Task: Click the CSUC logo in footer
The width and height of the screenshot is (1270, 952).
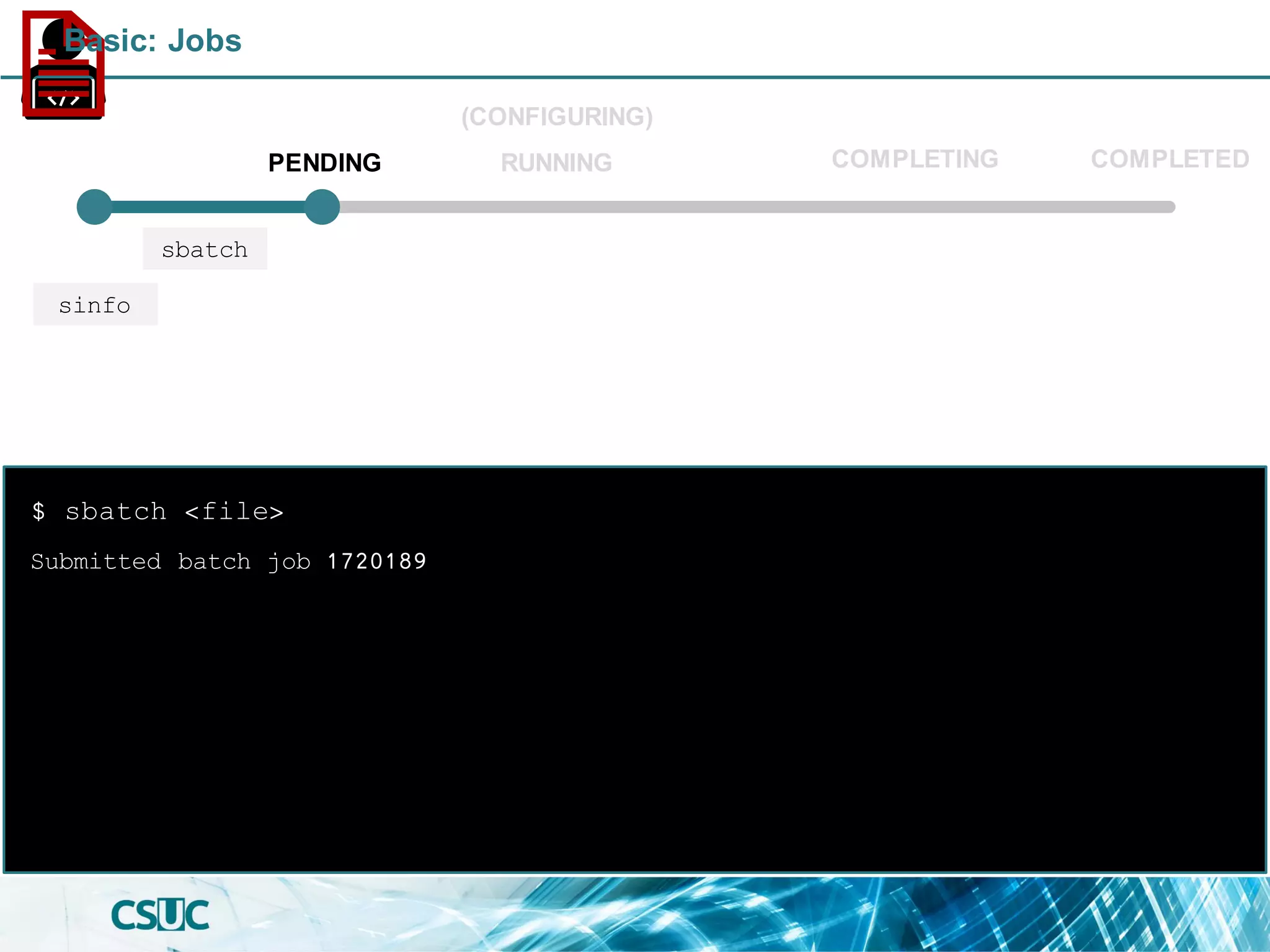Action: [x=161, y=915]
